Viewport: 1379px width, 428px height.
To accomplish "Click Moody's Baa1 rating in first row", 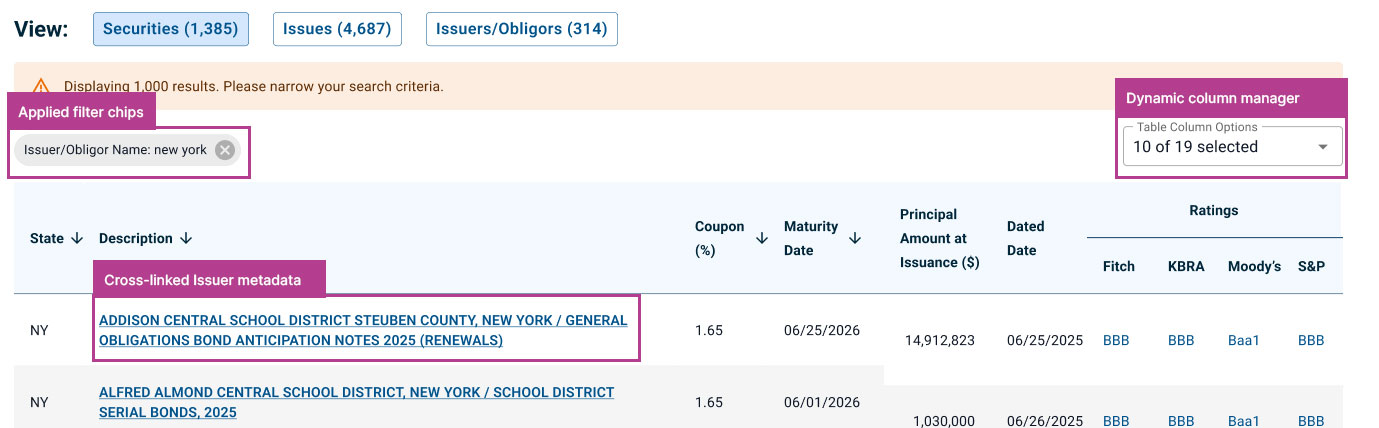I will [x=1244, y=340].
